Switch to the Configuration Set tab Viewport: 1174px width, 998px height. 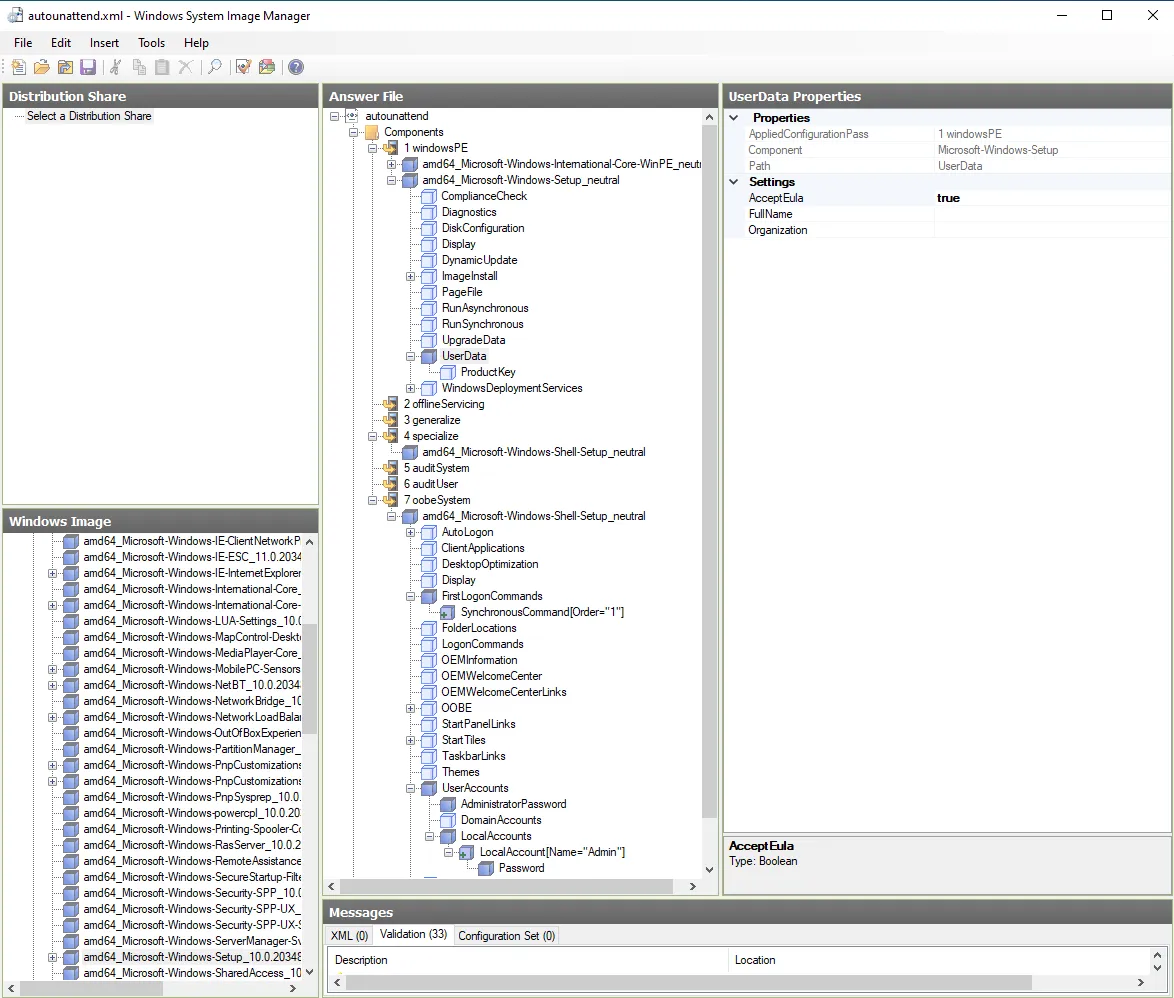click(506, 935)
